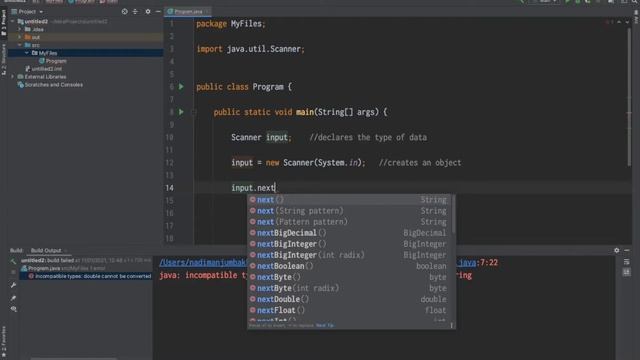Open the completion popup options (three dots)
Image resolution: width=640 pixels, height=360 pixels.
coord(451,325)
